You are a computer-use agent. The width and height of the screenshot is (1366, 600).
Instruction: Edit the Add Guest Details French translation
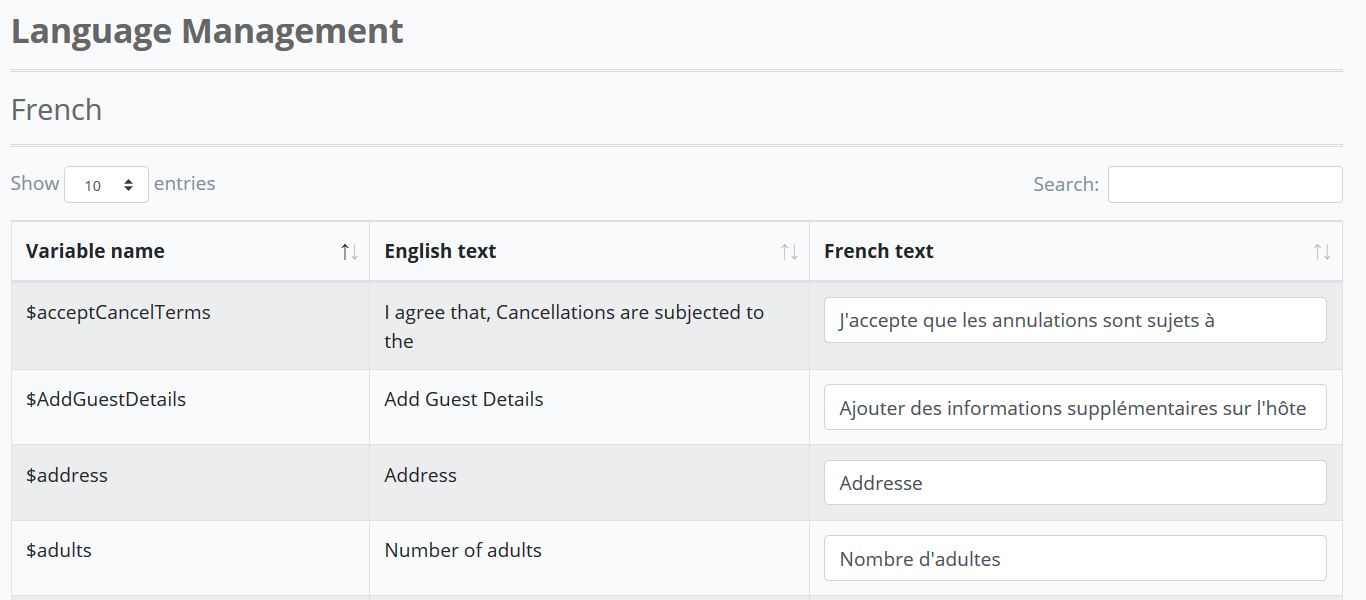tap(1074, 407)
